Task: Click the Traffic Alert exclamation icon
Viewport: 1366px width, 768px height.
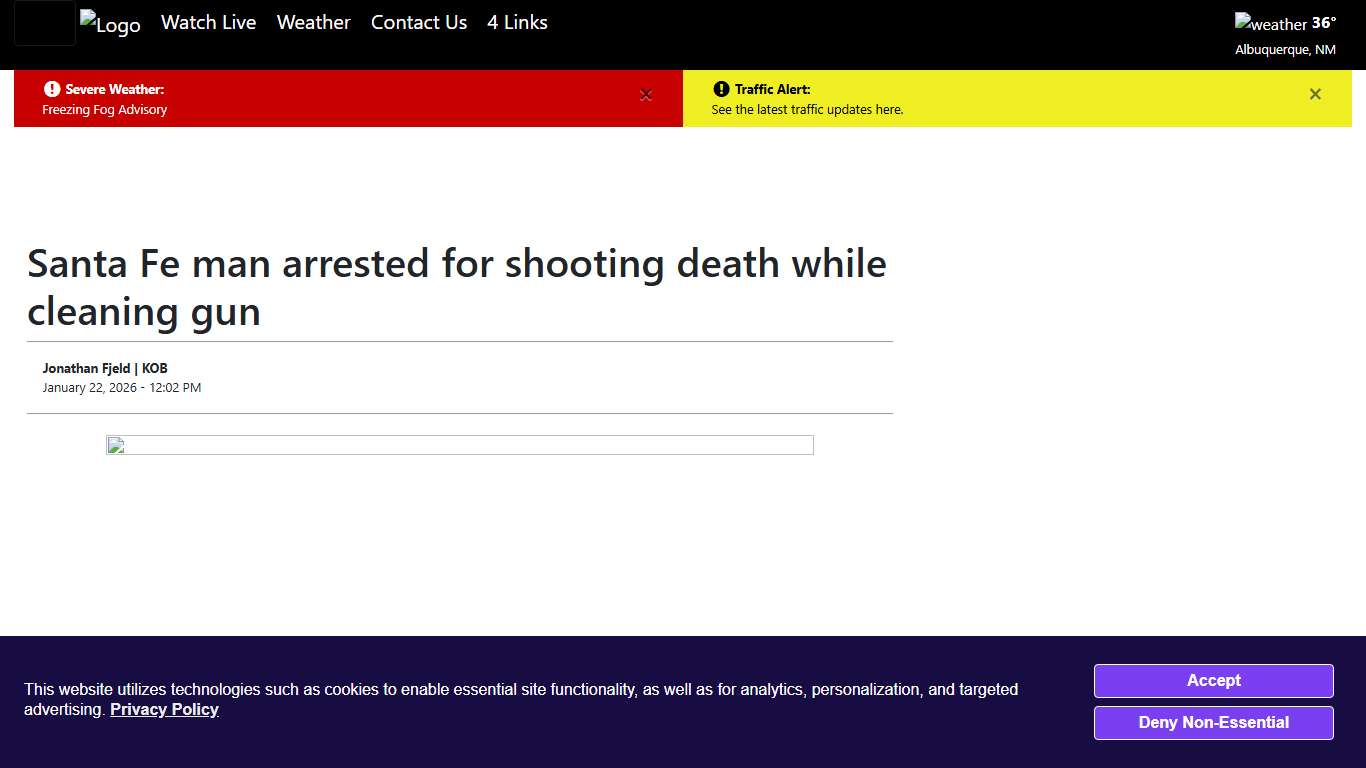Action: [x=721, y=89]
